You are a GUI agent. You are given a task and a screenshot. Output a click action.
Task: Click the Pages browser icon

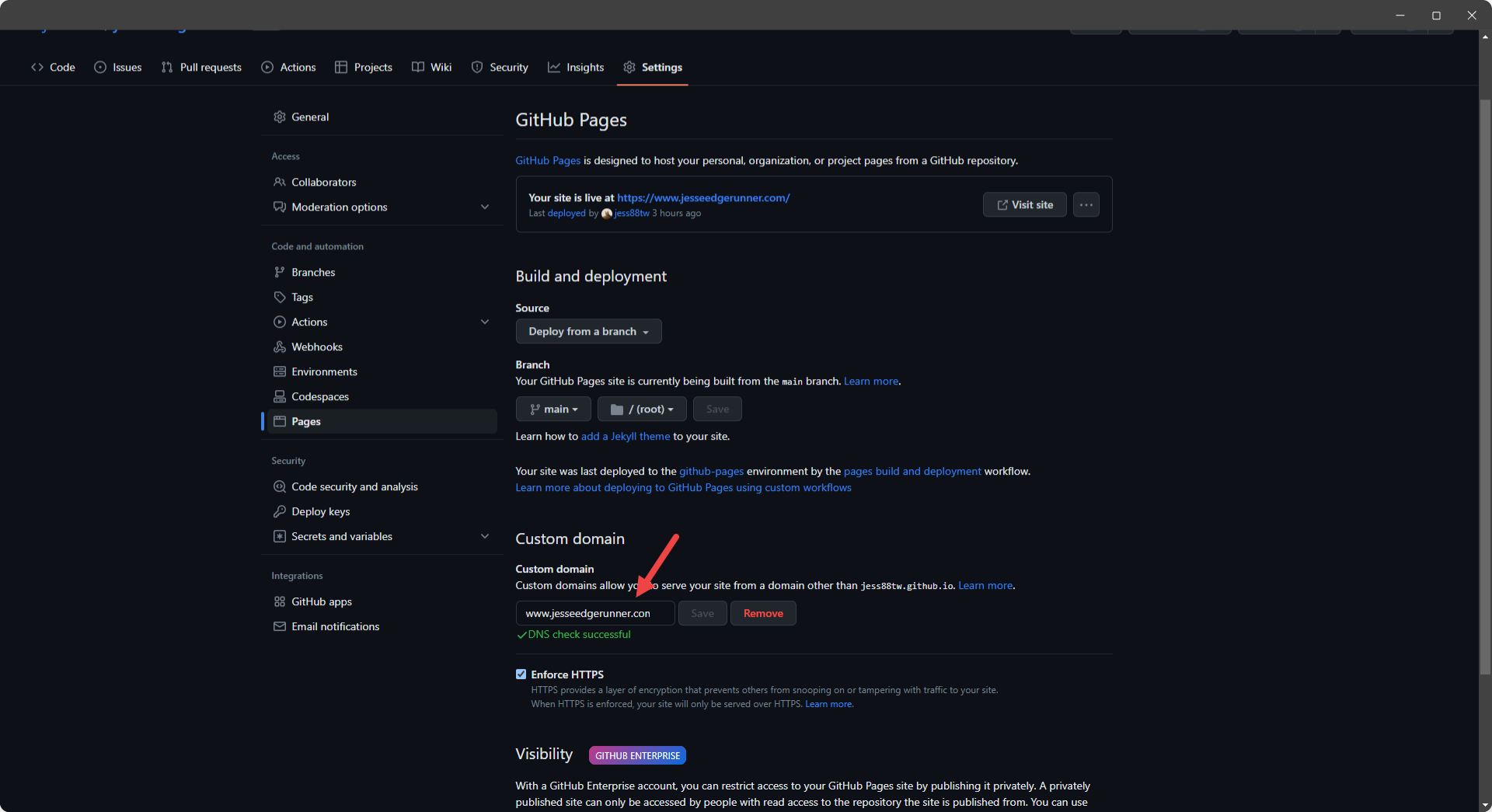pos(280,421)
